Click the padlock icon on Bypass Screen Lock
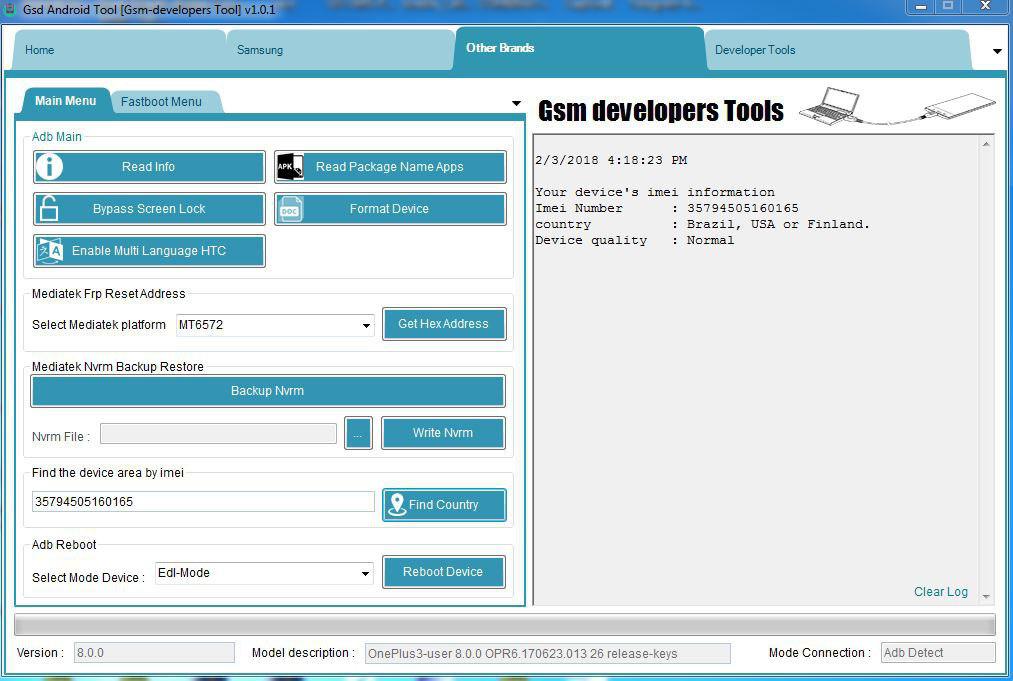This screenshot has width=1013, height=681. point(48,208)
